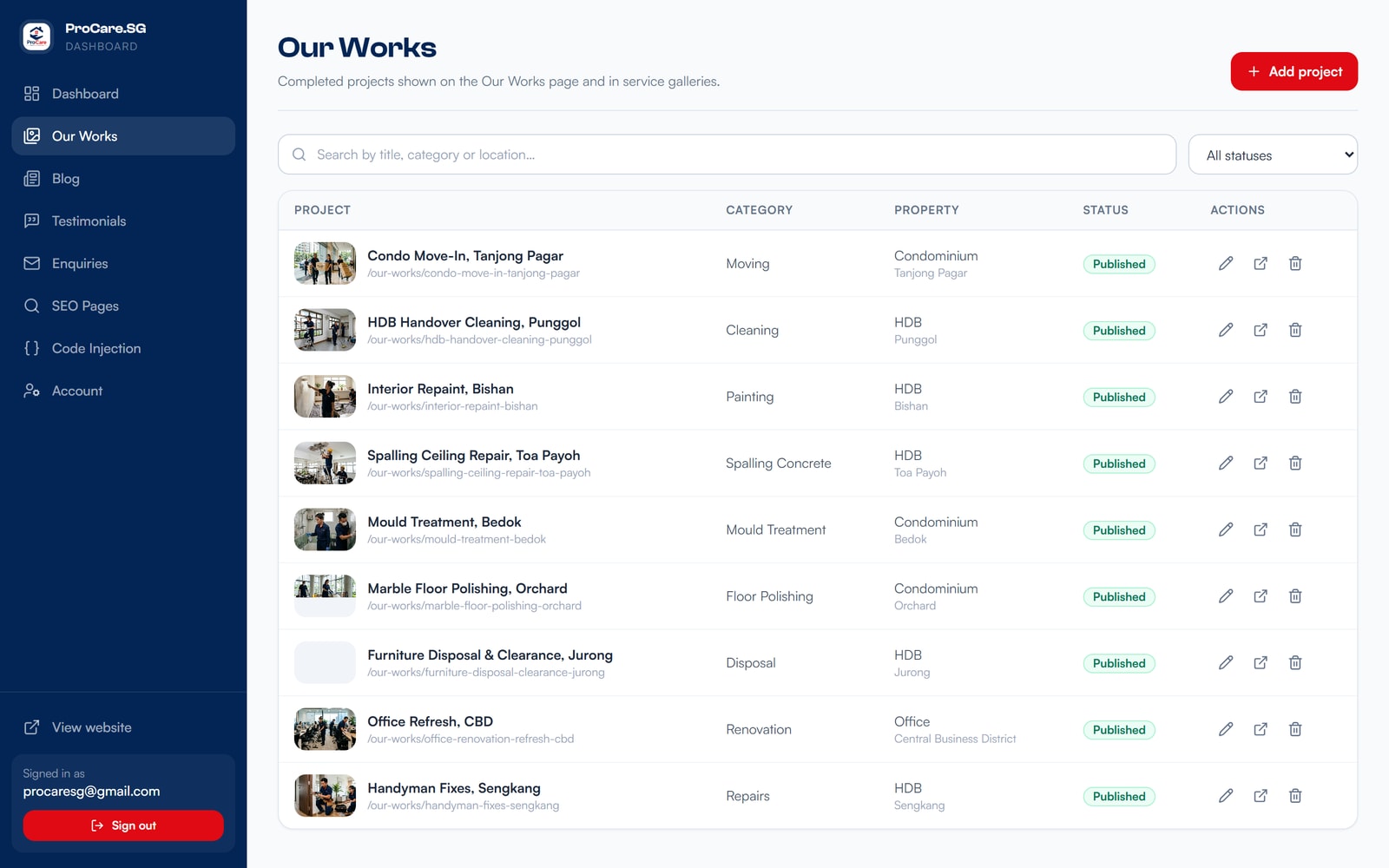The image size is (1389, 868).
Task: Click the ProCare.SG logo icon
Action: click(x=36, y=36)
